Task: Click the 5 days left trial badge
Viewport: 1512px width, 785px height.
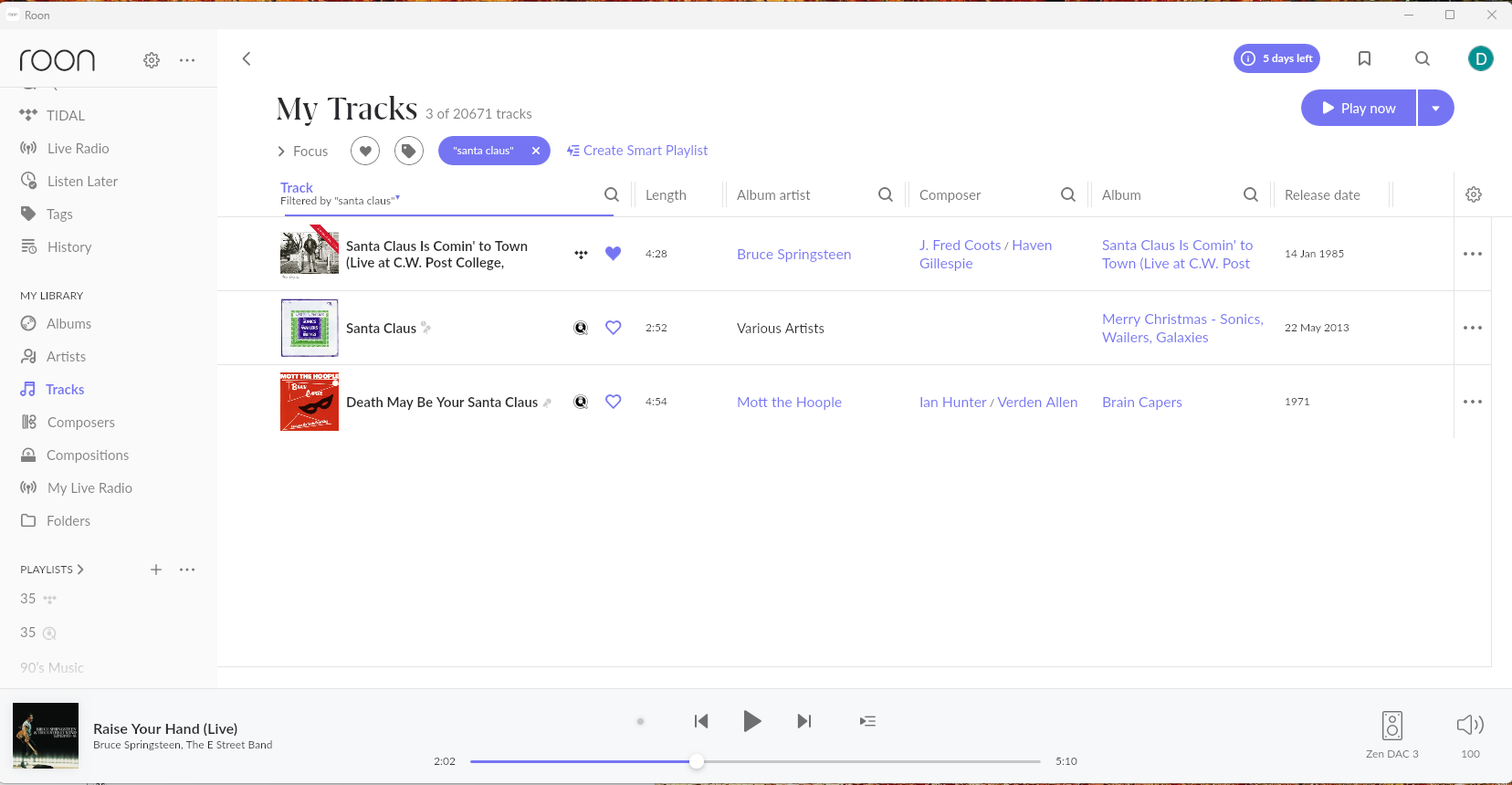Action: (1276, 58)
